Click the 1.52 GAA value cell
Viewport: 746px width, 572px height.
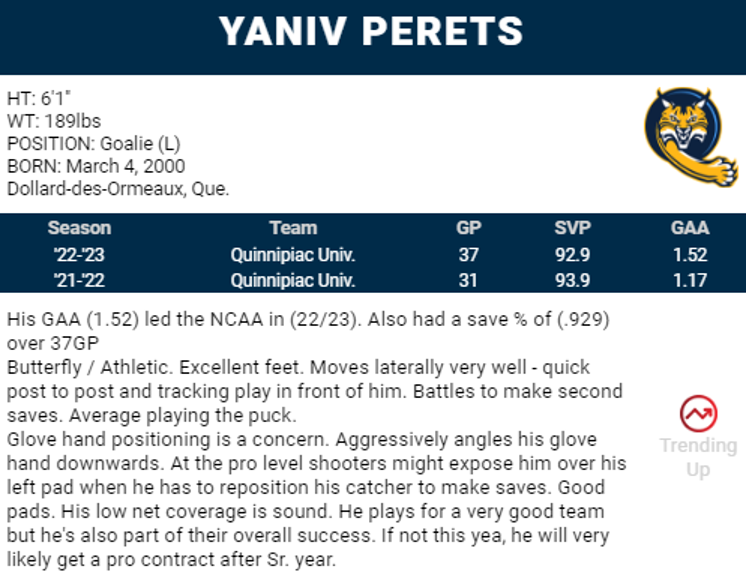click(x=690, y=254)
